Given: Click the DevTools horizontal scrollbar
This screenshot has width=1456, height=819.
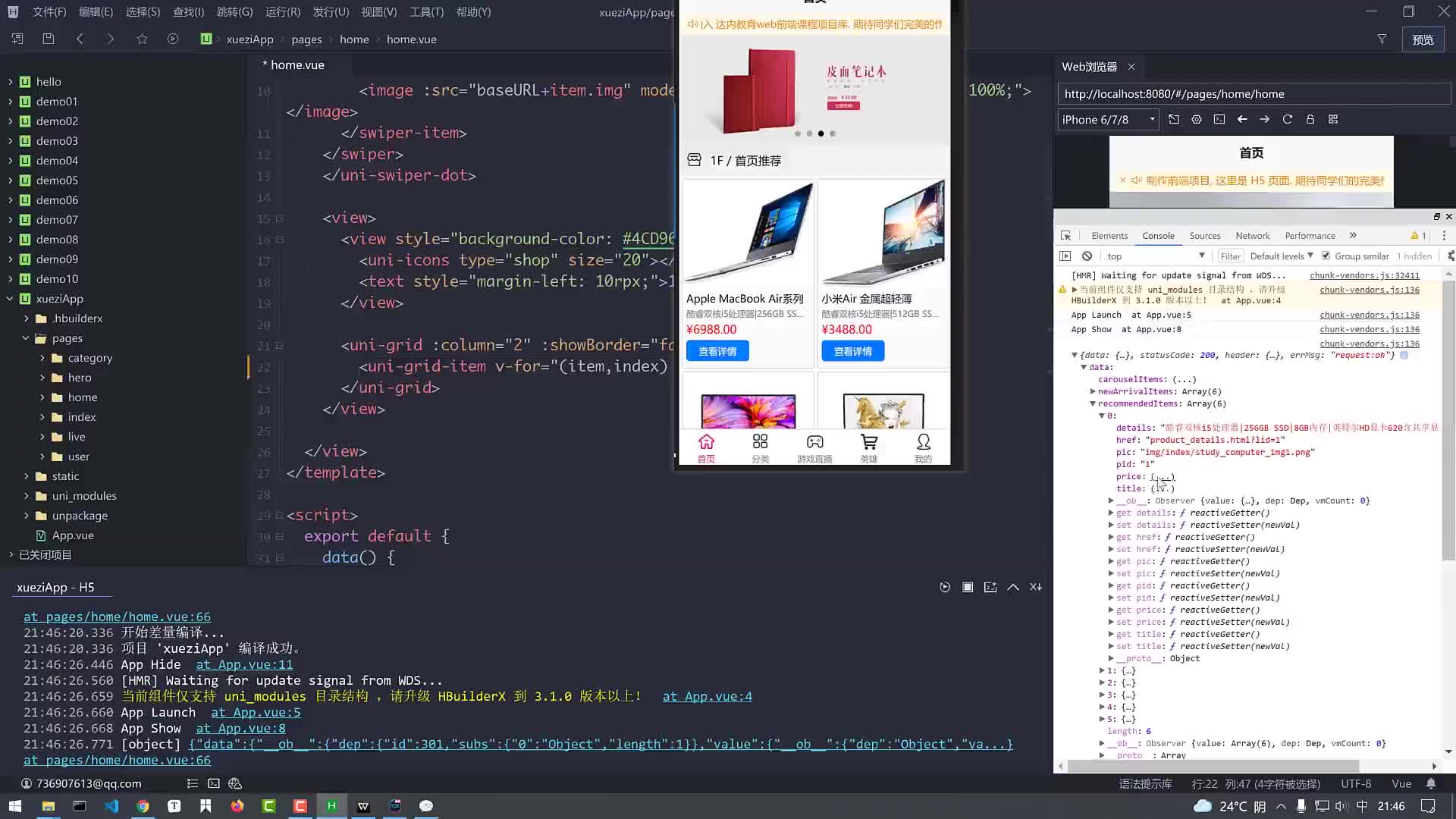Looking at the screenshot, I should [x=1213, y=766].
